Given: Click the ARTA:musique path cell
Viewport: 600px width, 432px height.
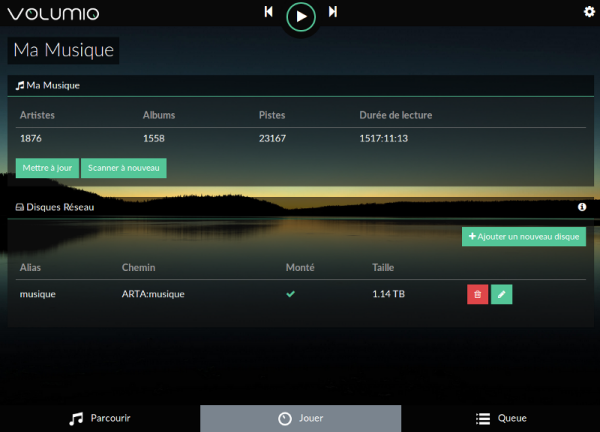Looking at the screenshot, I should (x=153, y=294).
